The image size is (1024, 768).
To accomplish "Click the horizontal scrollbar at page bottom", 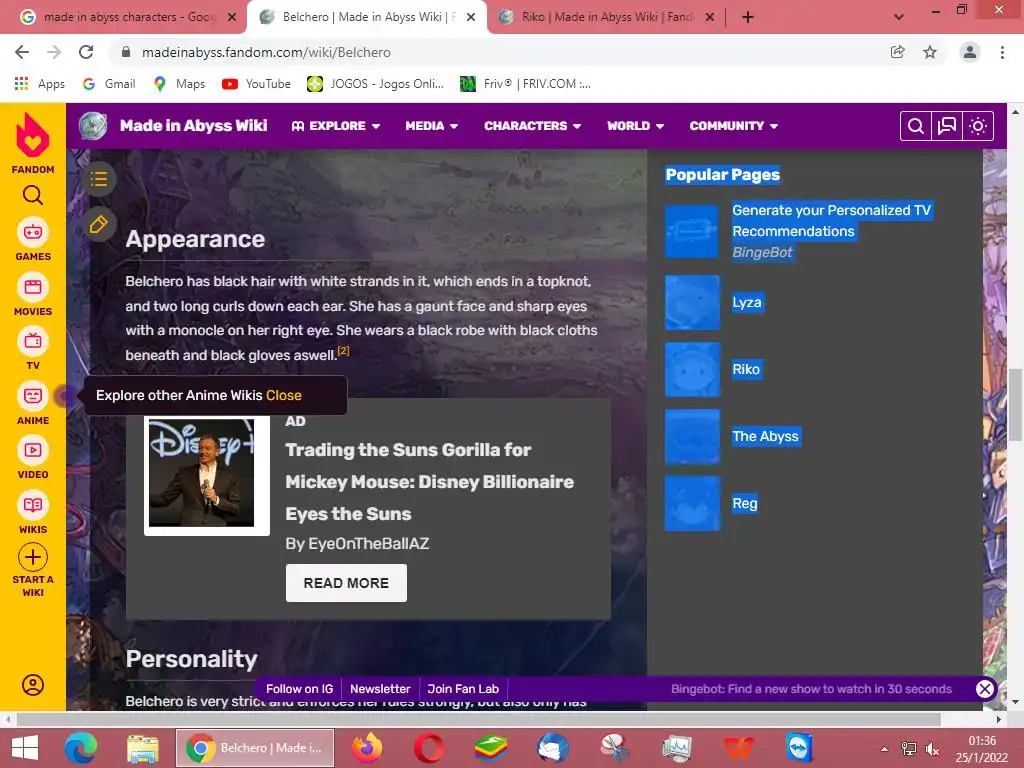I will (478, 719).
